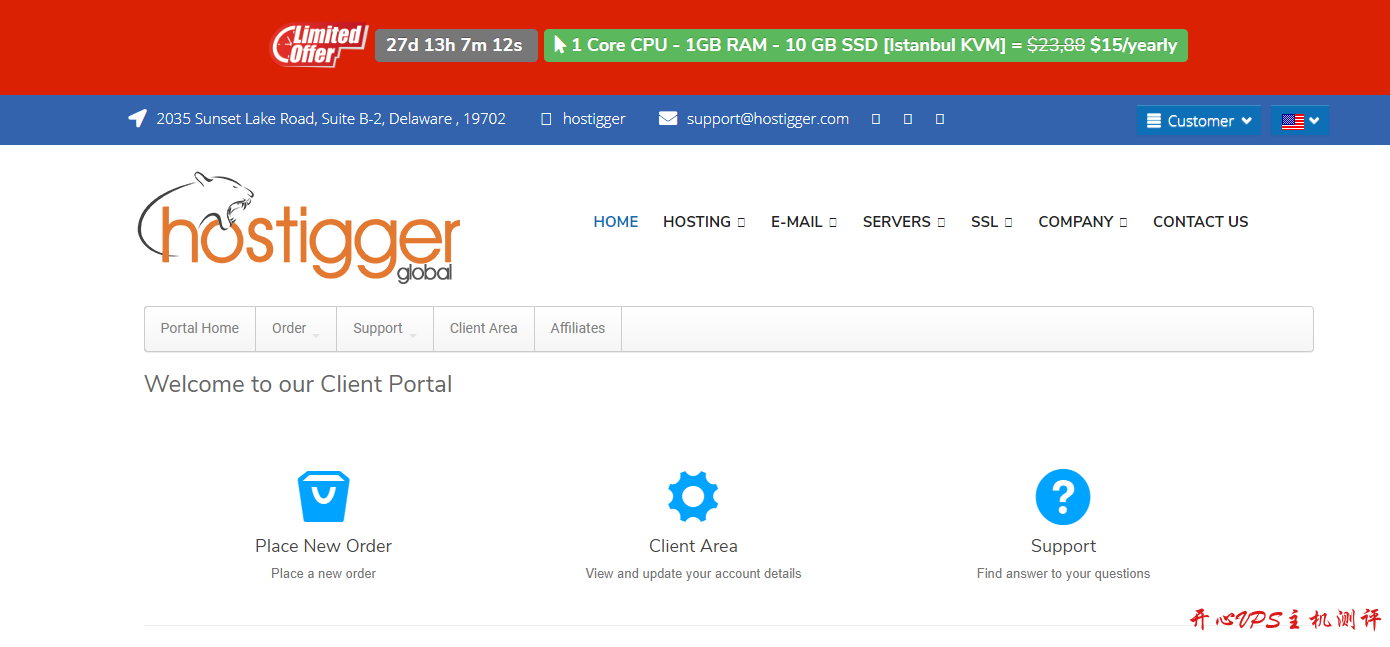Open the Customer dropdown menu
1390x647 pixels.
[1198, 121]
